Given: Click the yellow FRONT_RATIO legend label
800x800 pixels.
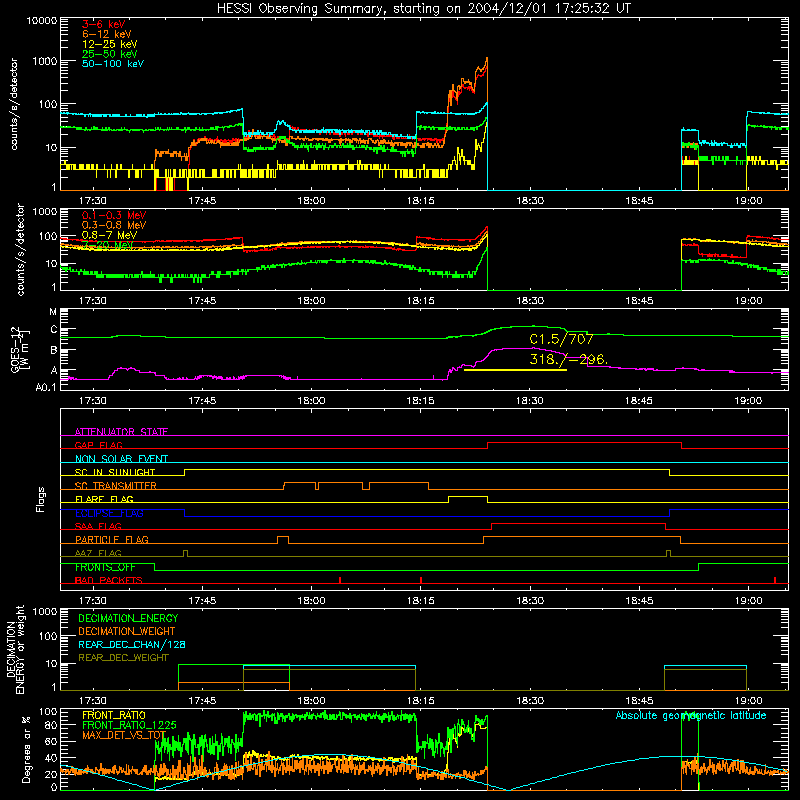Looking at the screenshot, I should pyautogui.click(x=114, y=715).
